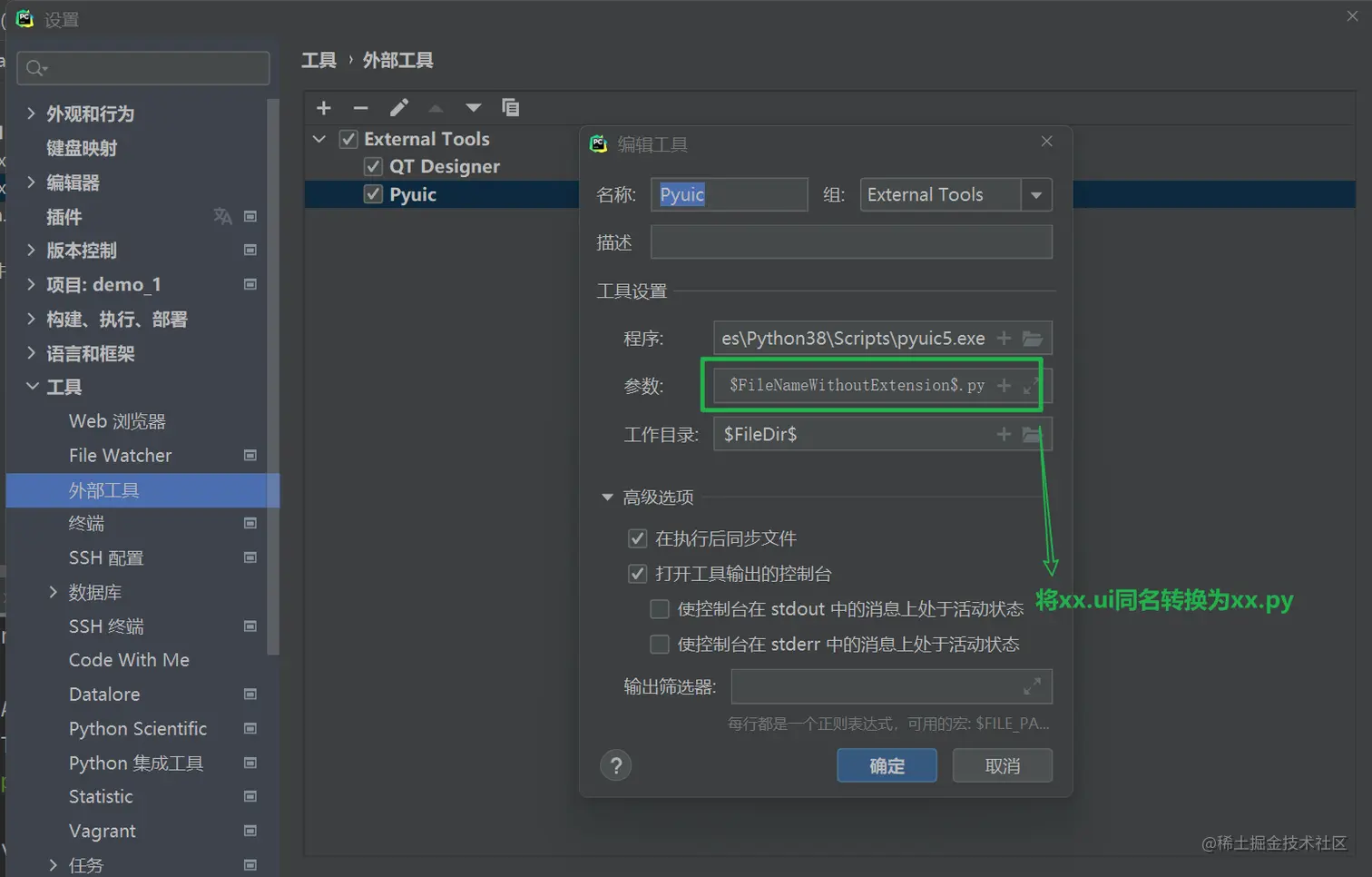This screenshot has width=1372, height=877.
Task: Select the 外部工具 settings page
Action: 142,490
